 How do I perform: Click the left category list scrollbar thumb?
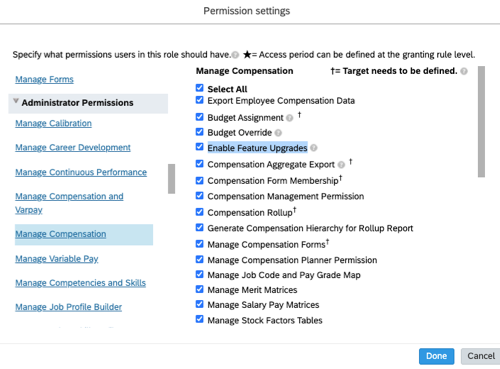coord(171,179)
